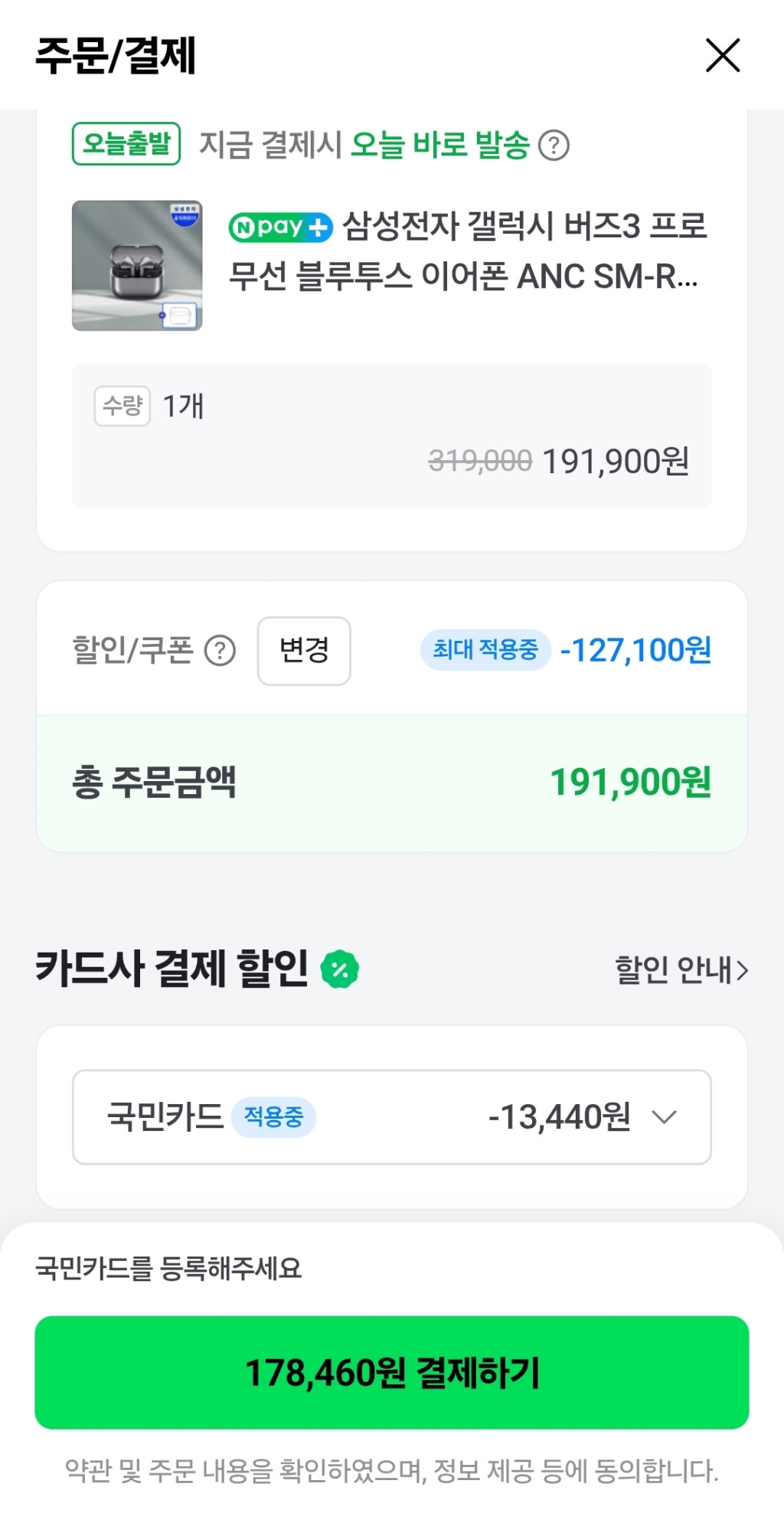The image size is (784, 1536).
Task: Tap the Npay plus badge icon
Action: [280, 227]
